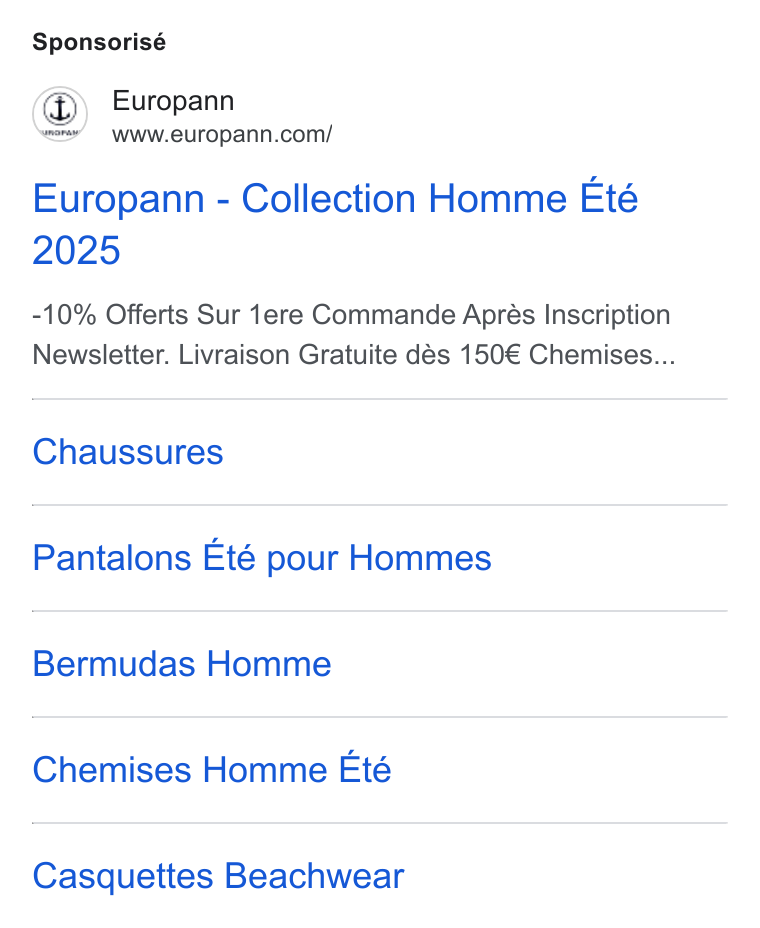Click the circular brand favicon beside Europann

(60, 114)
